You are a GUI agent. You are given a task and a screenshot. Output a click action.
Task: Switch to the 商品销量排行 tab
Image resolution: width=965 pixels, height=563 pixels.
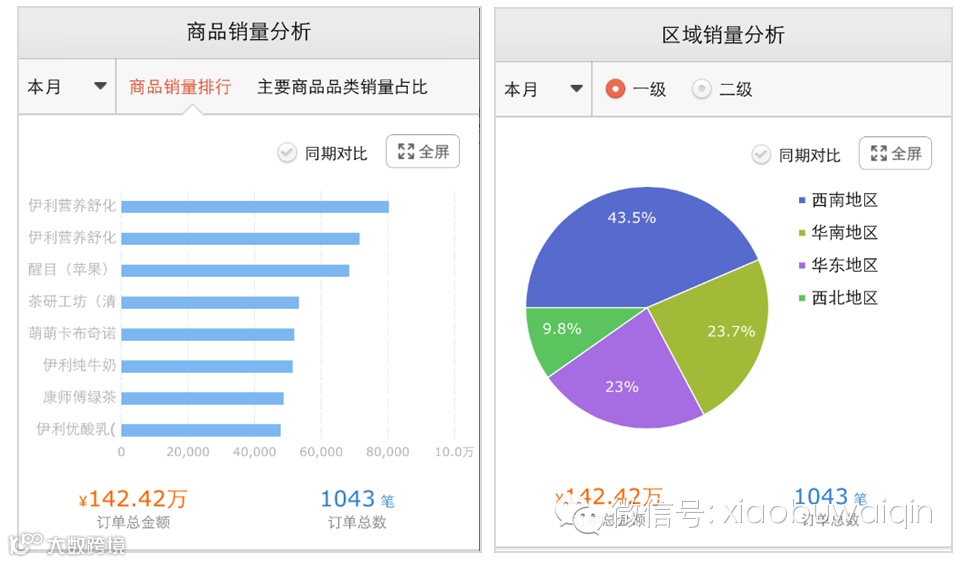[x=180, y=87]
